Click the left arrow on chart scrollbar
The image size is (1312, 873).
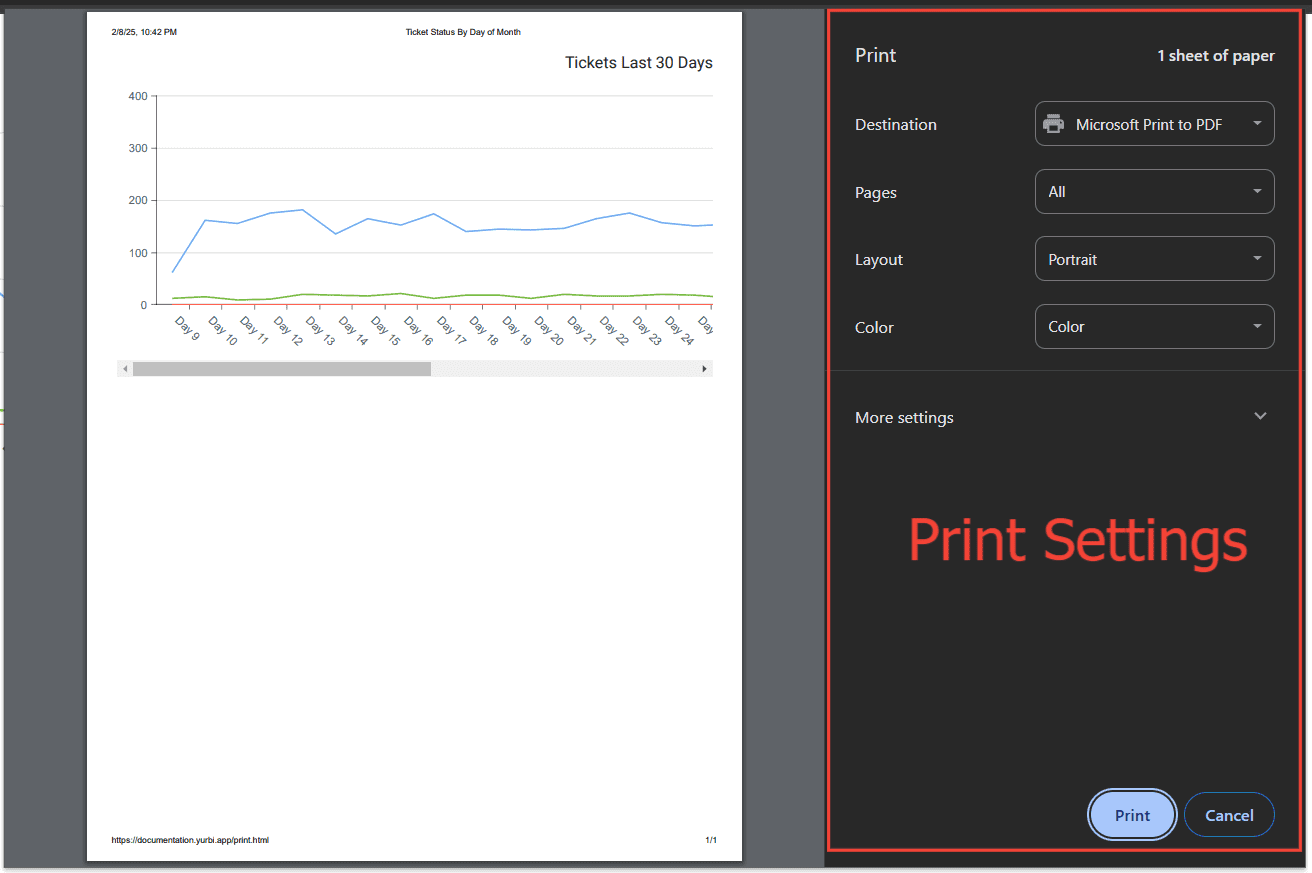[125, 369]
